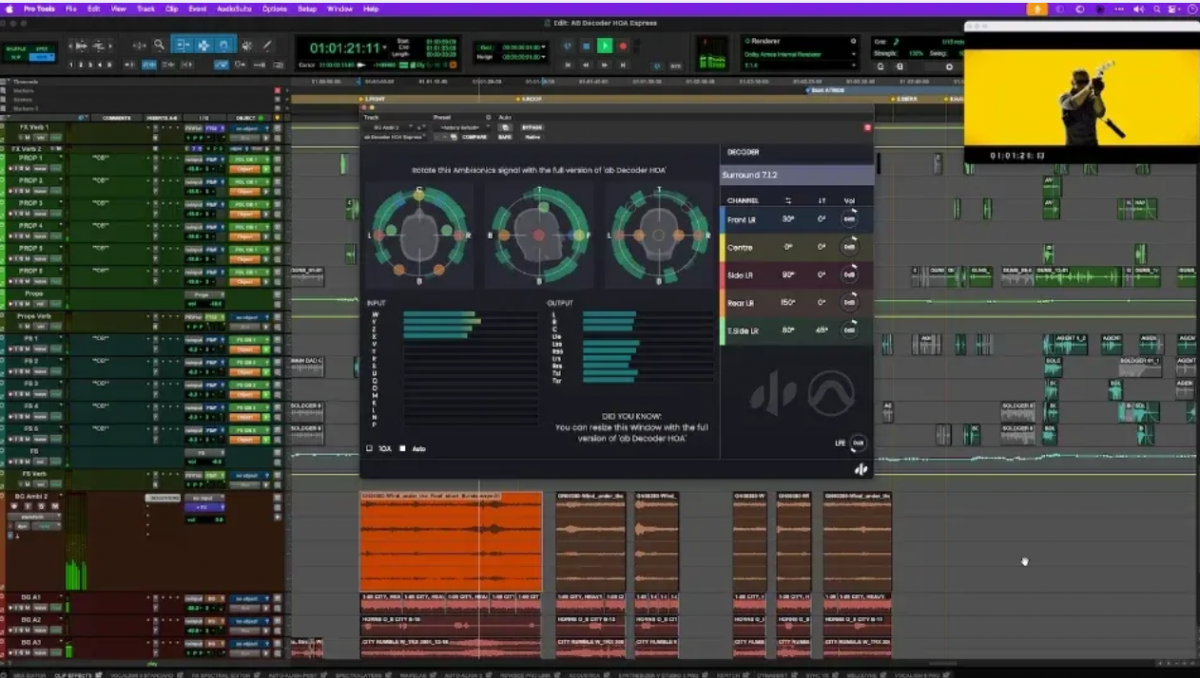Click the green Play transport button

pyautogui.click(x=604, y=46)
